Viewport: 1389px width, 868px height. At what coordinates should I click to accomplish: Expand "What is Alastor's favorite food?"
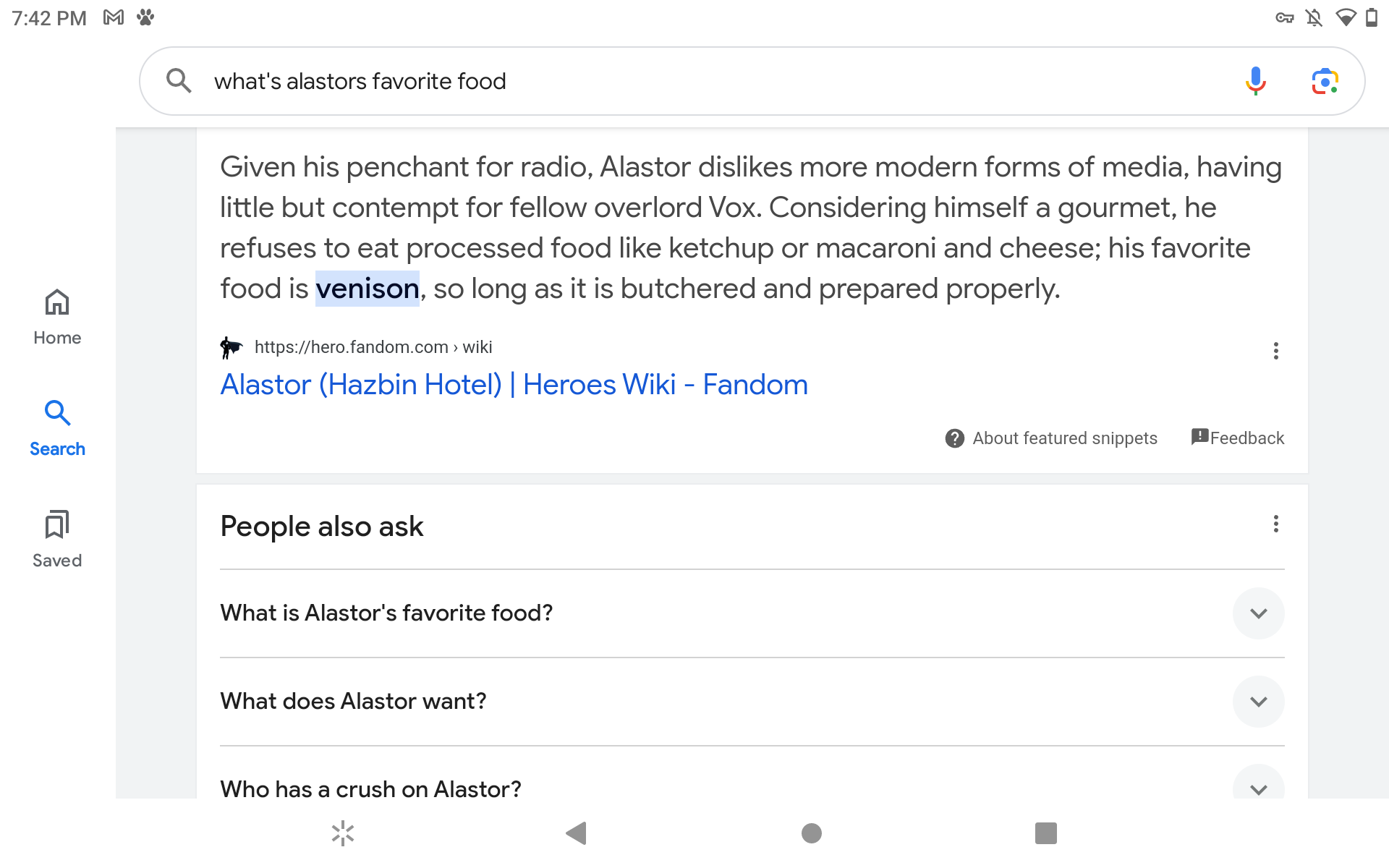[1258, 613]
